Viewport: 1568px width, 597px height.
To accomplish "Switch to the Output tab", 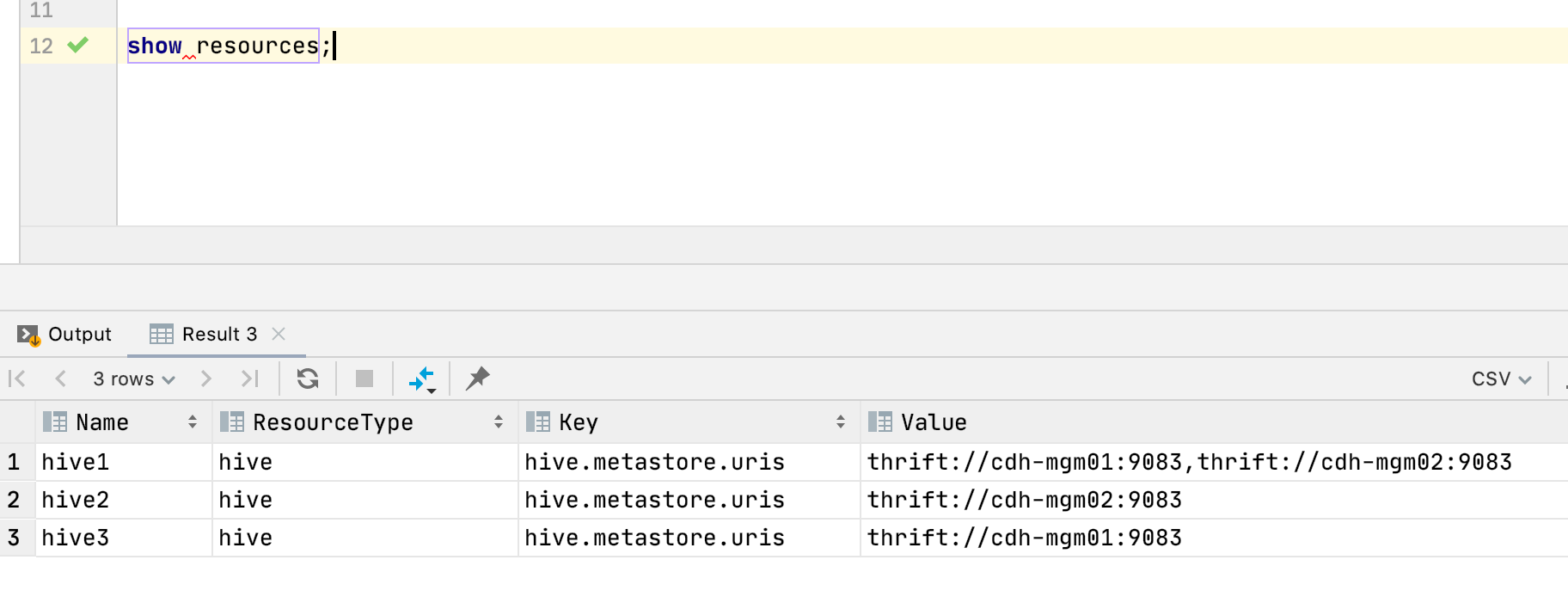I will pos(65,334).
